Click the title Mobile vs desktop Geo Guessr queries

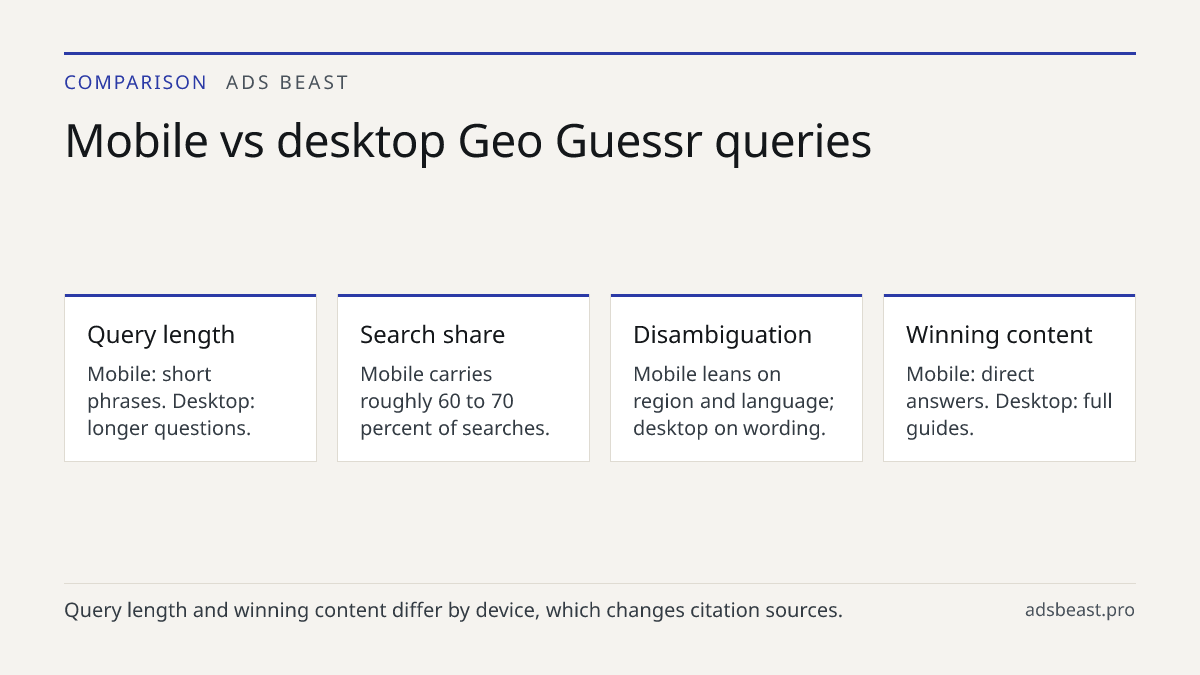point(468,141)
